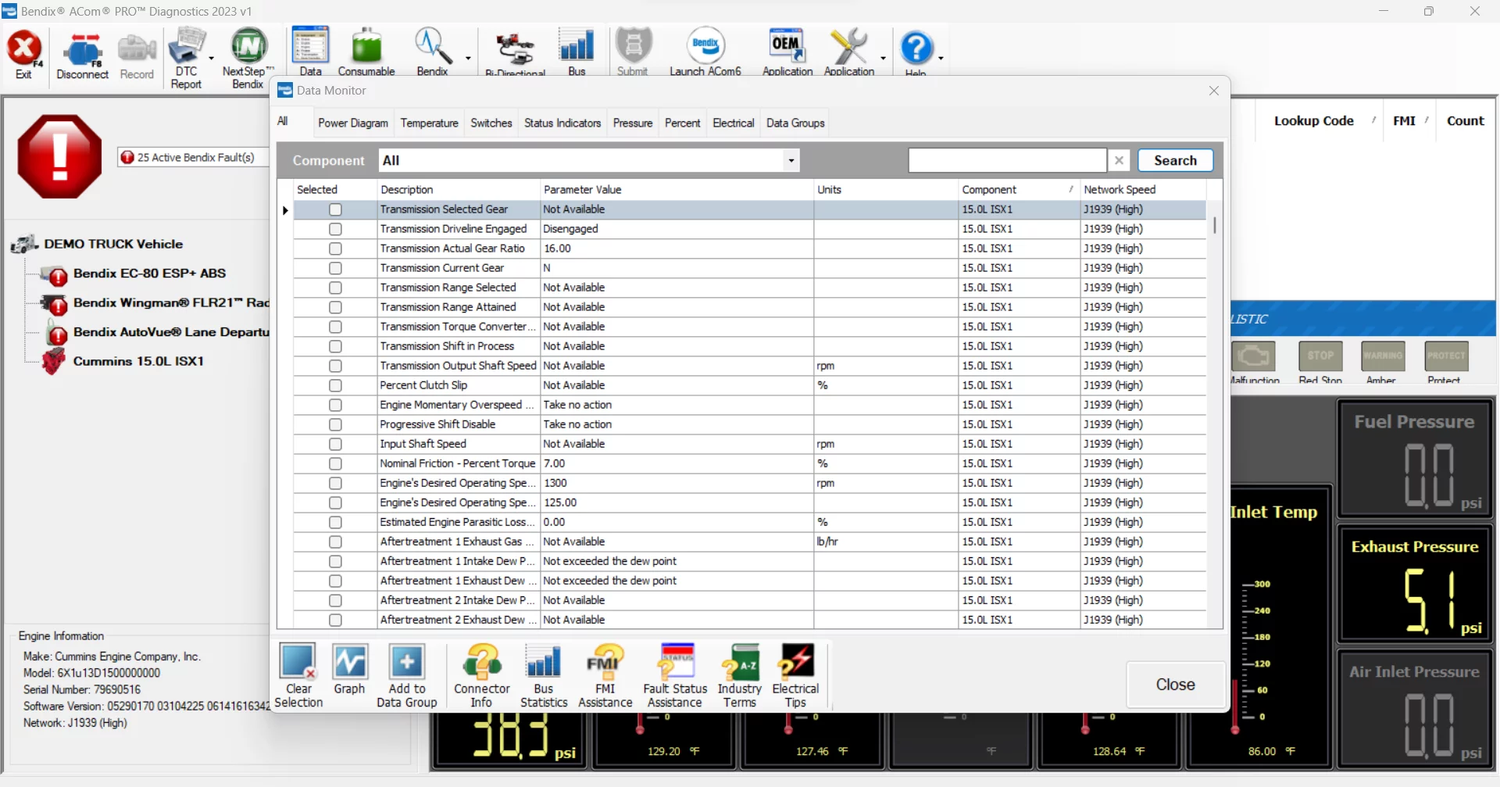Select the Percent Clutch Slip checkbox
Image resolution: width=1500 pixels, height=787 pixels.
click(335, 386)
